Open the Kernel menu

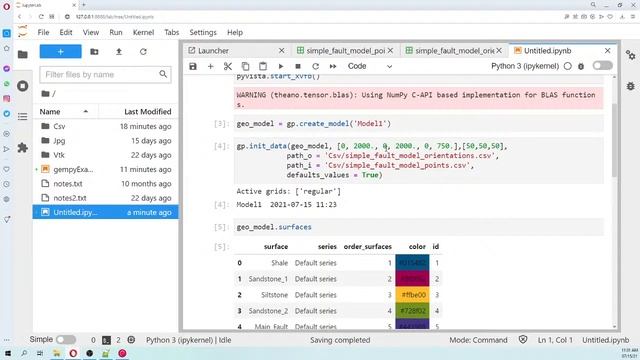click(x=143, y=32)
